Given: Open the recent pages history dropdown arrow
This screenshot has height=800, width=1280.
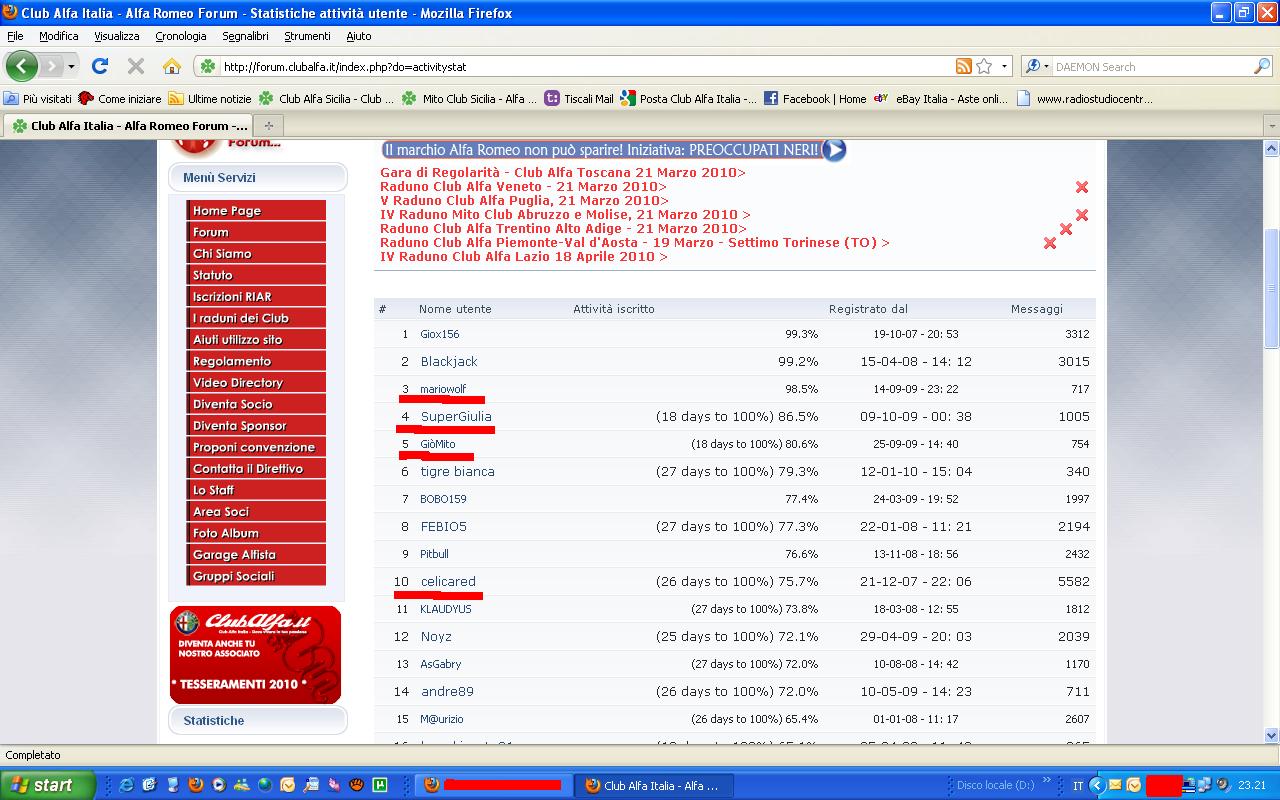Looking at the screenshot, I should coord(71,67).
